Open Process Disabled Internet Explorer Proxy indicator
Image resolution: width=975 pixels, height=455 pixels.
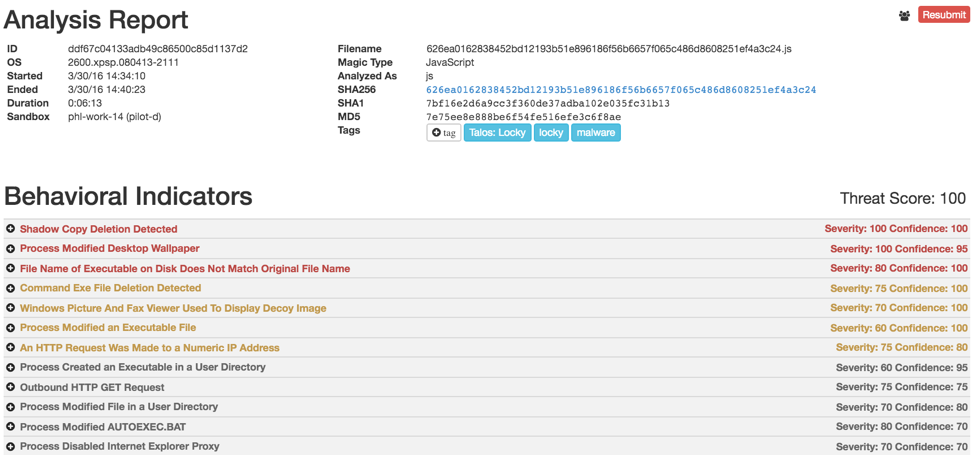[119, 447]
